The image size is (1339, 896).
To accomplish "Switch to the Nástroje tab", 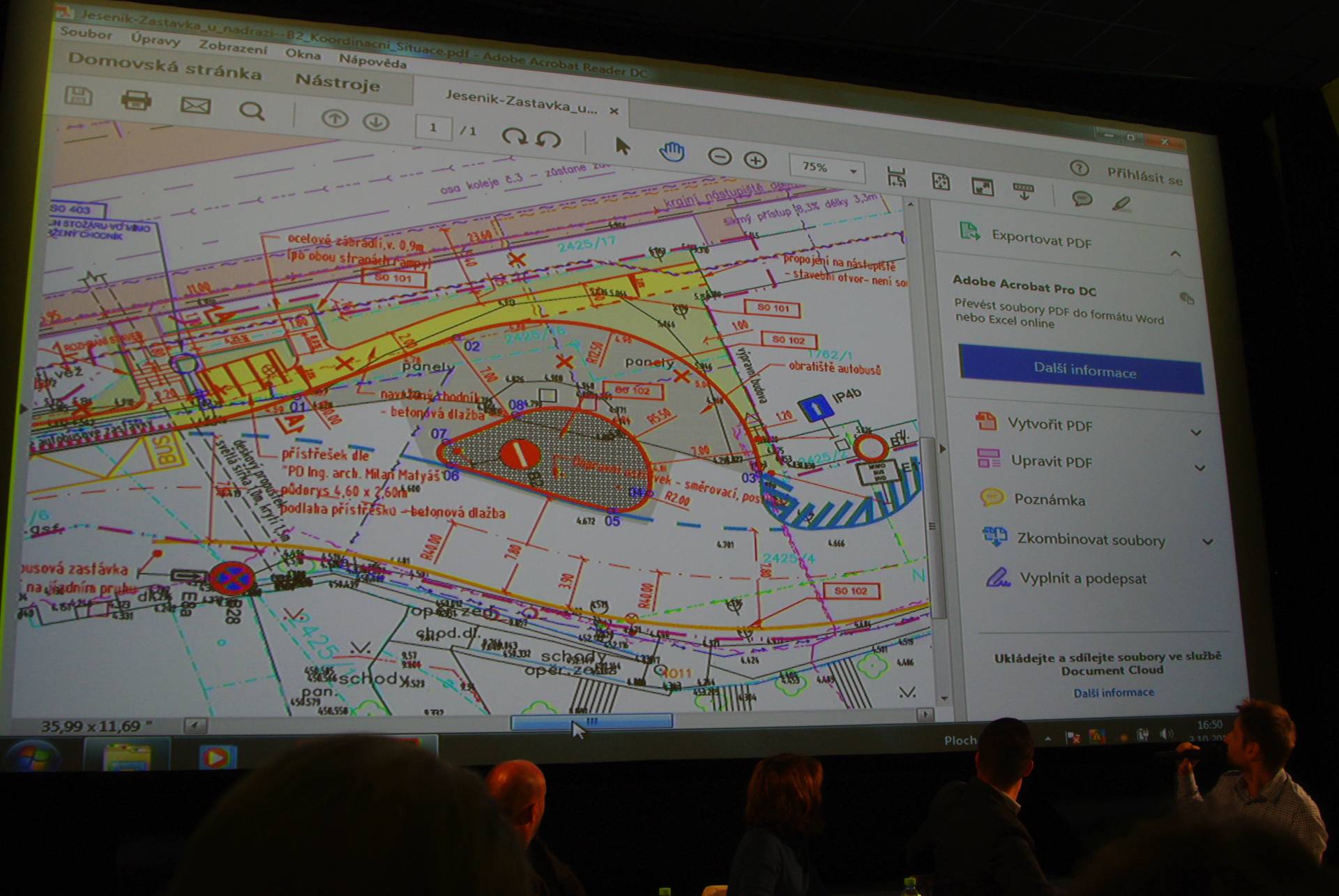I will click(x=338, y=82).
